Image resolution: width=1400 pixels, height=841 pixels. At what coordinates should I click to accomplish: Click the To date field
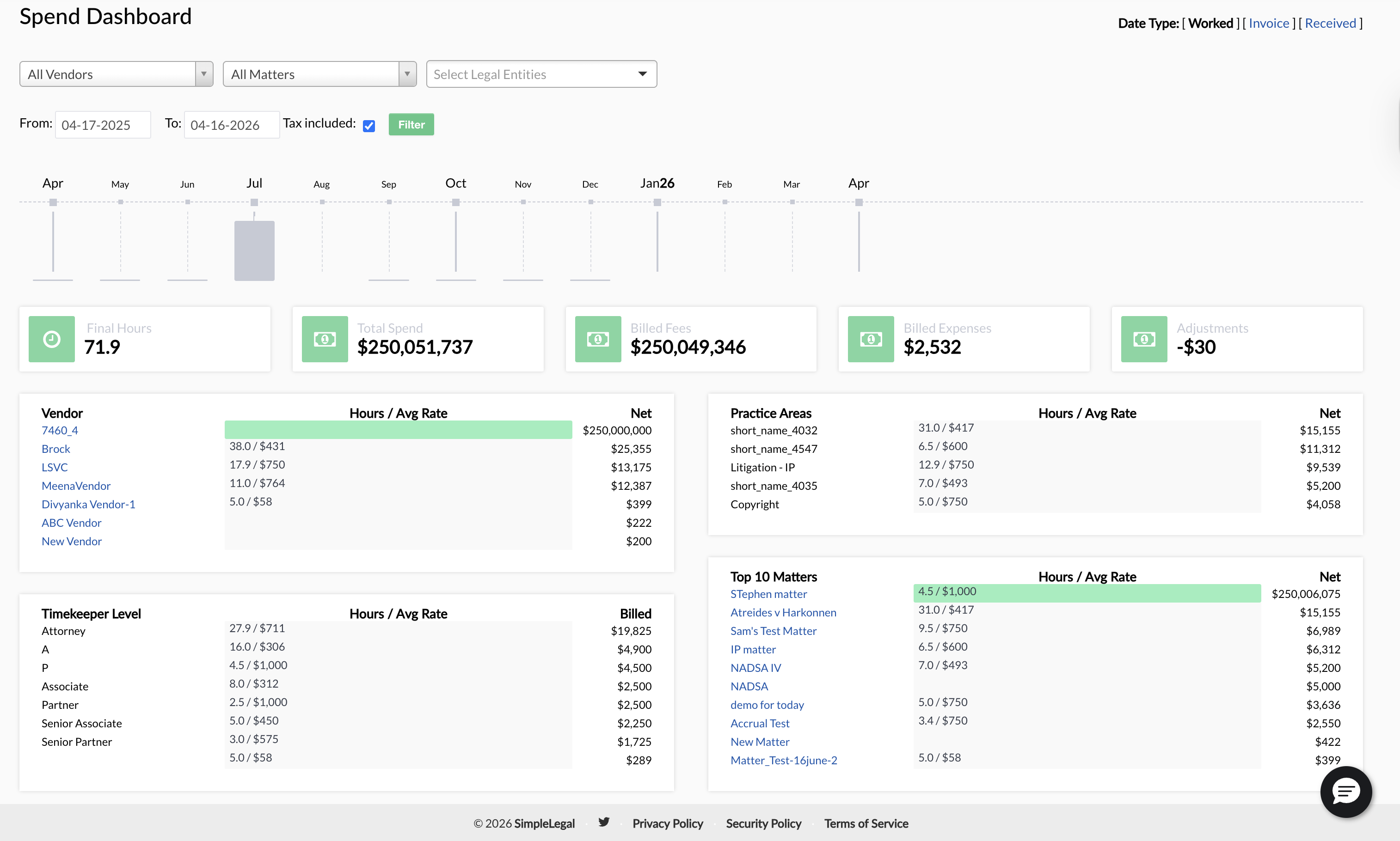click(x=232, y=125)
